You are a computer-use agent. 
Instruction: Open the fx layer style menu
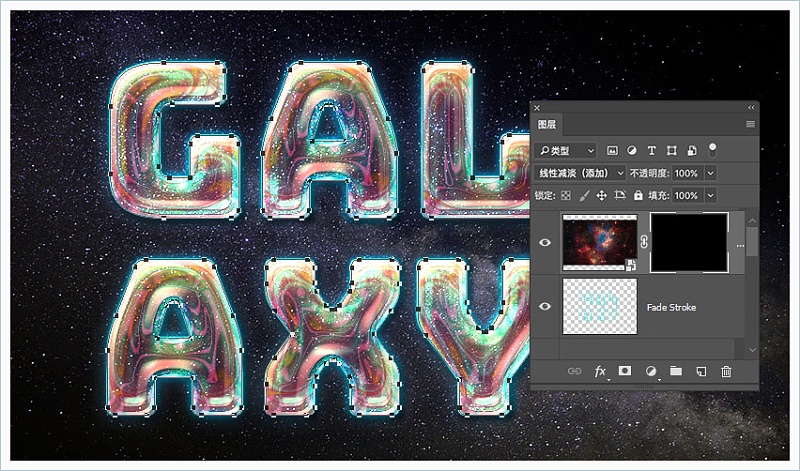[x=600, y=371]
